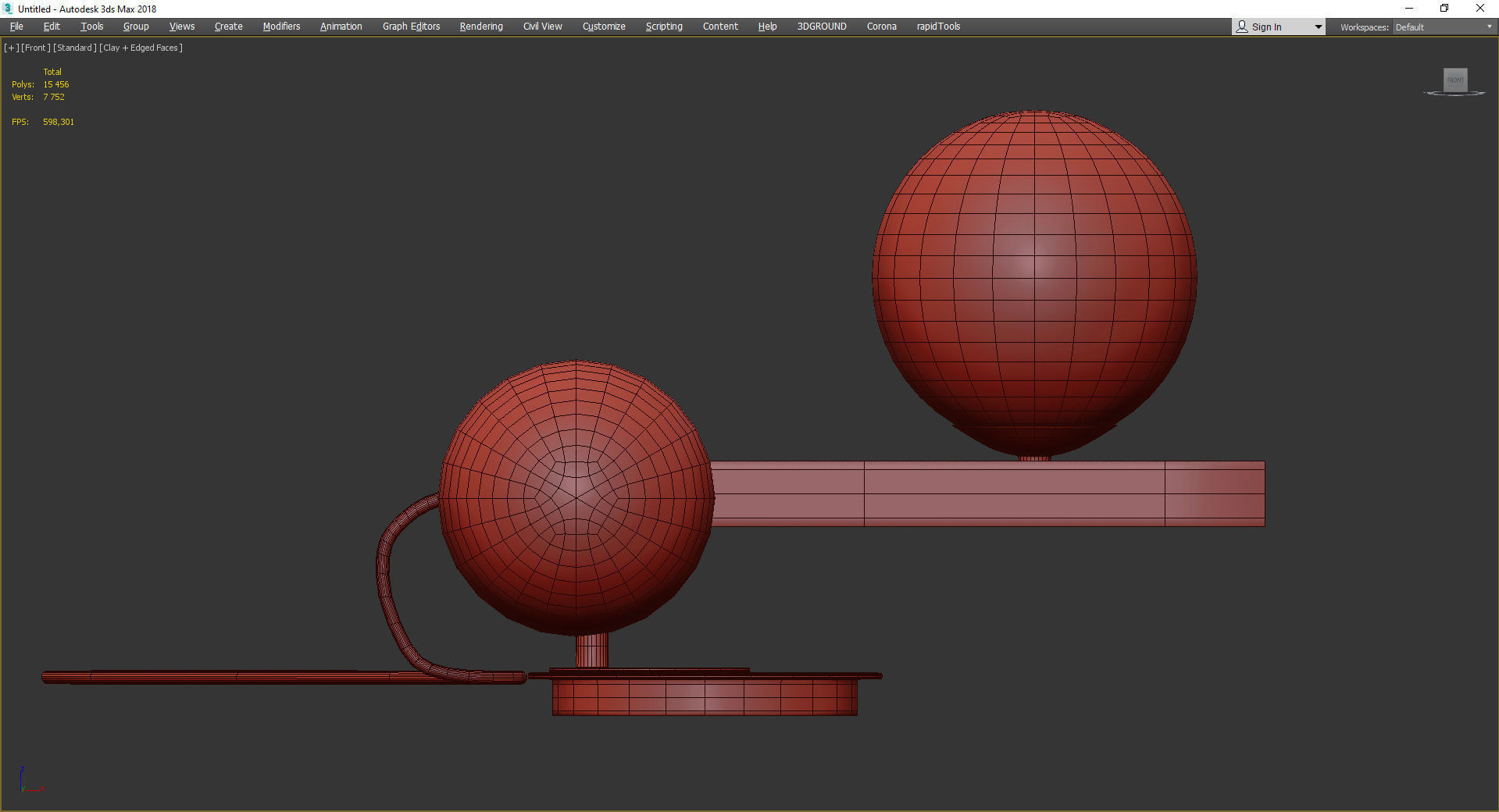Viewport: 1499px width, 812px height.
Task: Open the Tools menu
Action: [x=92, y=27]
